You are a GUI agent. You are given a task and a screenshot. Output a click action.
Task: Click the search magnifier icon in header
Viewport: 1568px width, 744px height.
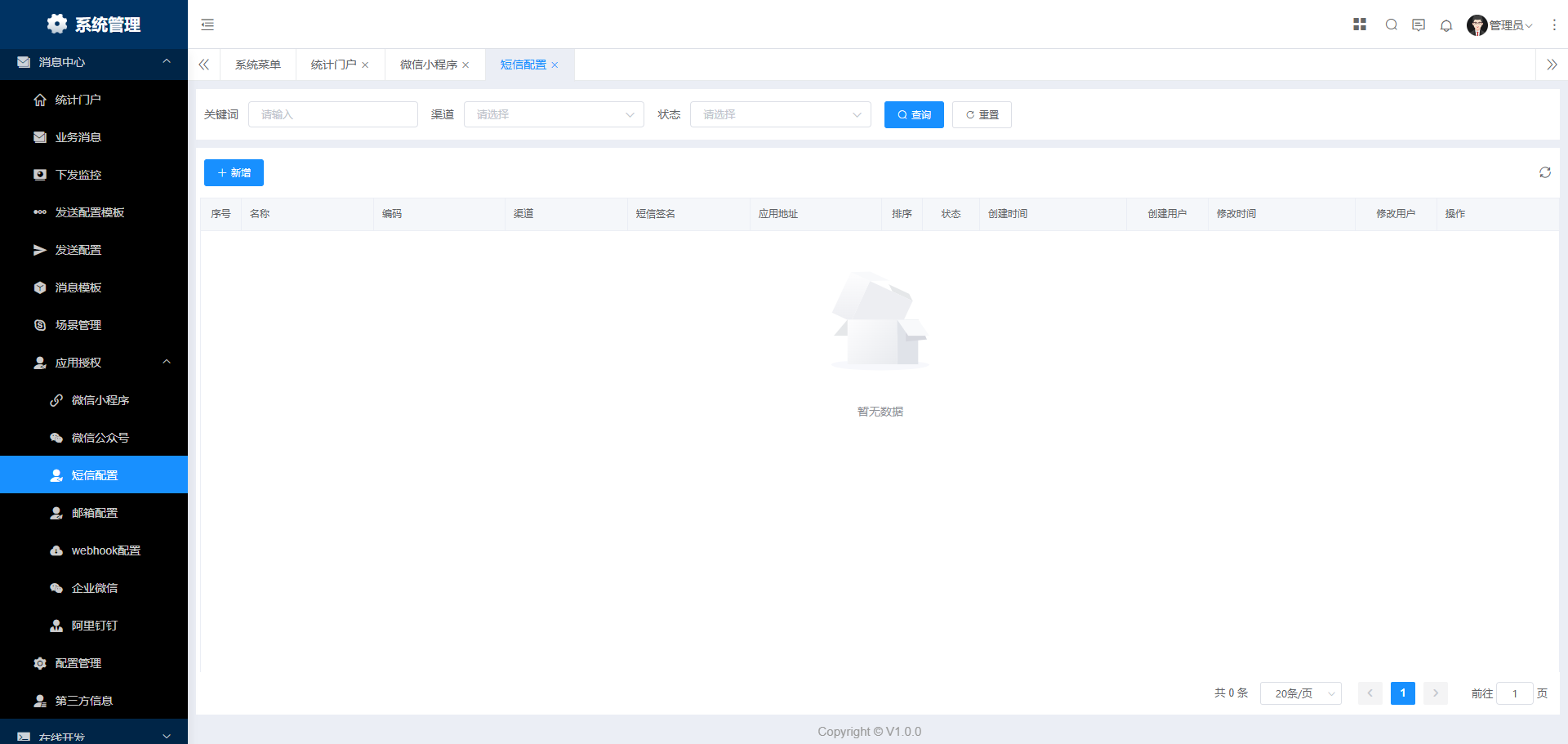coord(1392,25)
